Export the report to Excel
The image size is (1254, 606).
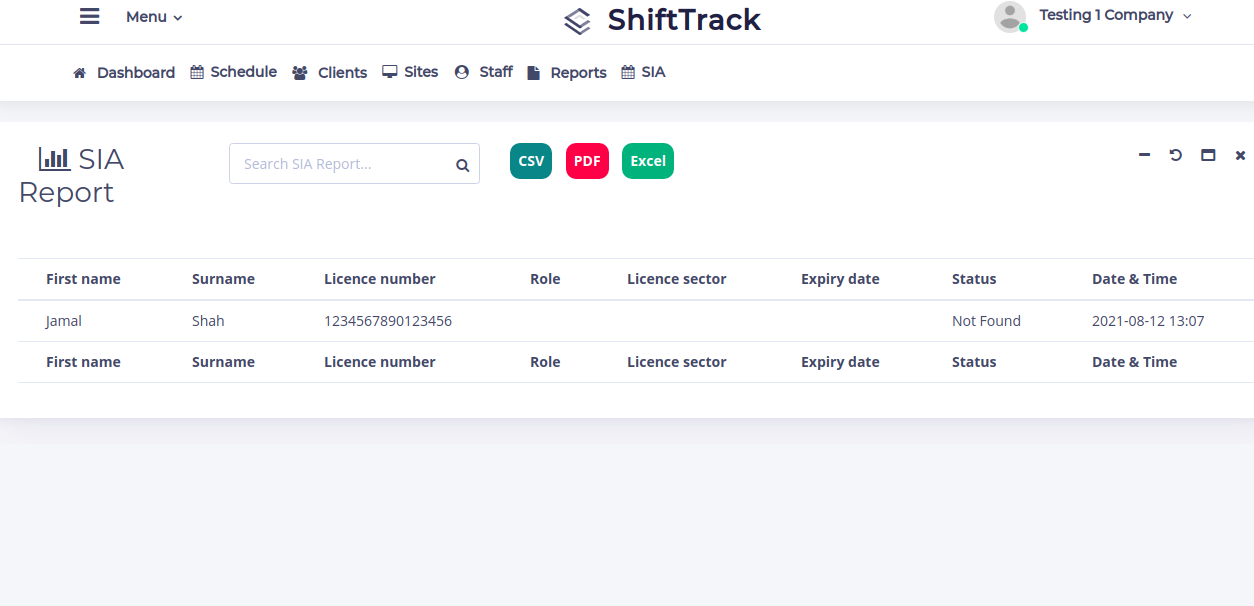coord(648,161)
